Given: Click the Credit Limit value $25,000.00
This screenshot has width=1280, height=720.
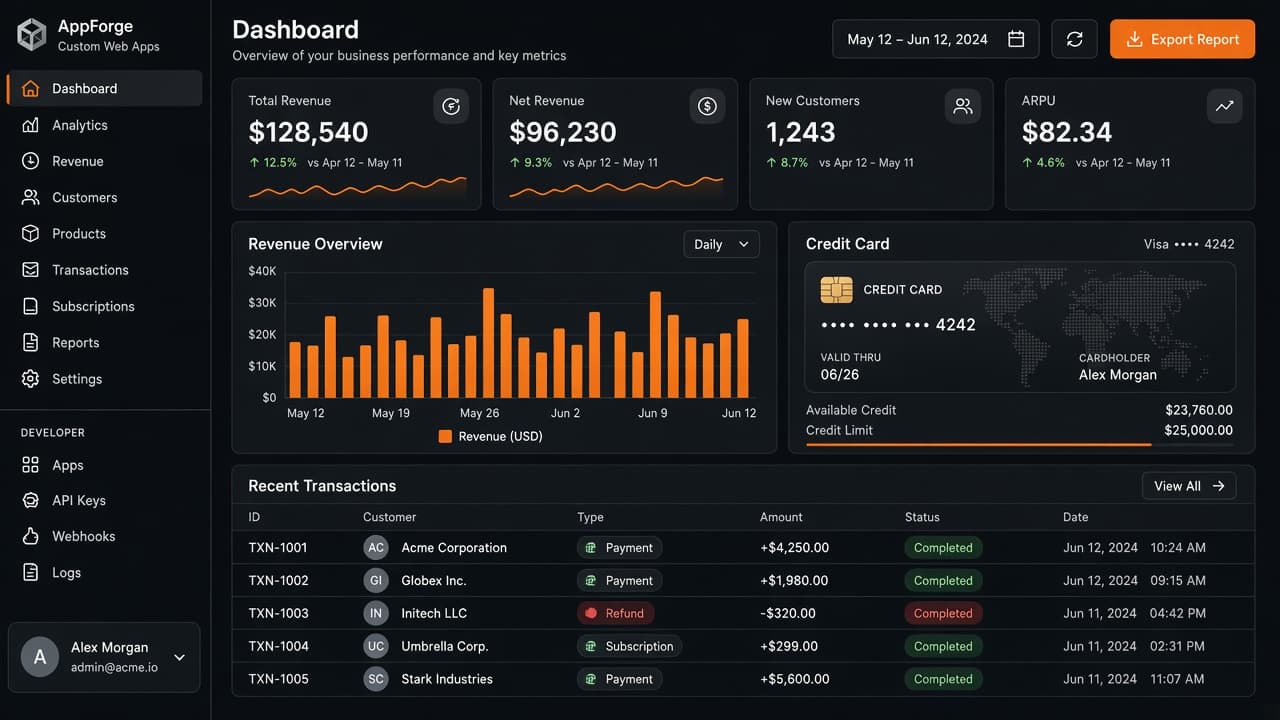Looking at the screenshot, I should point(1199,430).
